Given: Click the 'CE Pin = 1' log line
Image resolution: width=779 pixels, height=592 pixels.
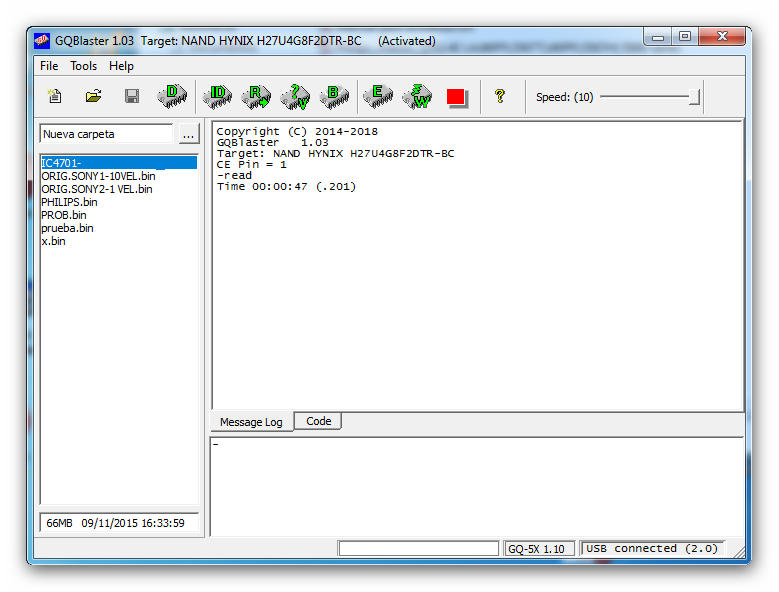Looking at the screenshot, I should click(252, 164).
